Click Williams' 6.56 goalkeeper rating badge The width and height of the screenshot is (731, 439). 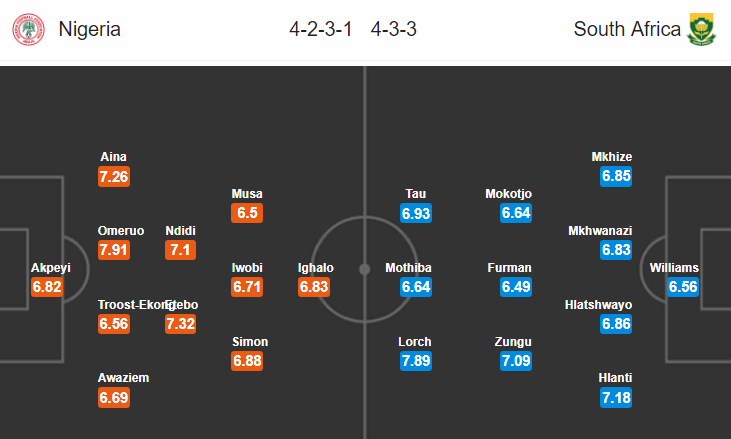[x=683, y=287]
